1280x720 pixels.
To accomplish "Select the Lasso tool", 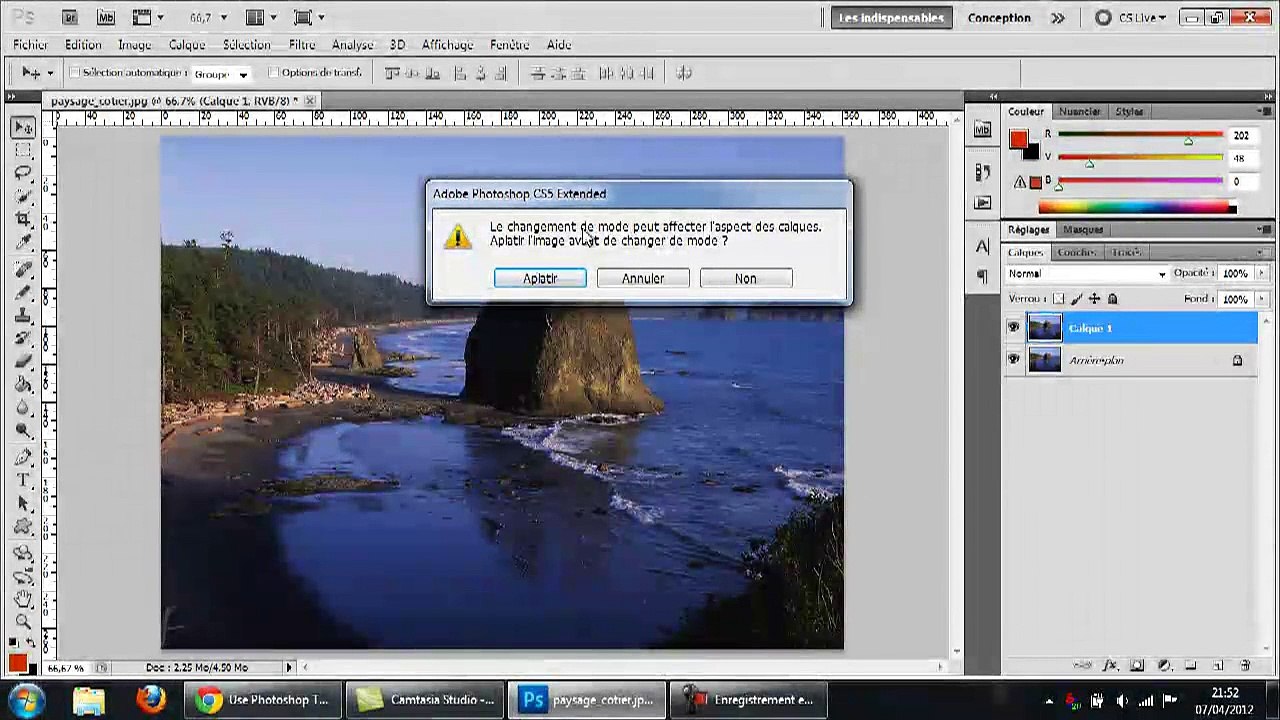I will point(23,174).
